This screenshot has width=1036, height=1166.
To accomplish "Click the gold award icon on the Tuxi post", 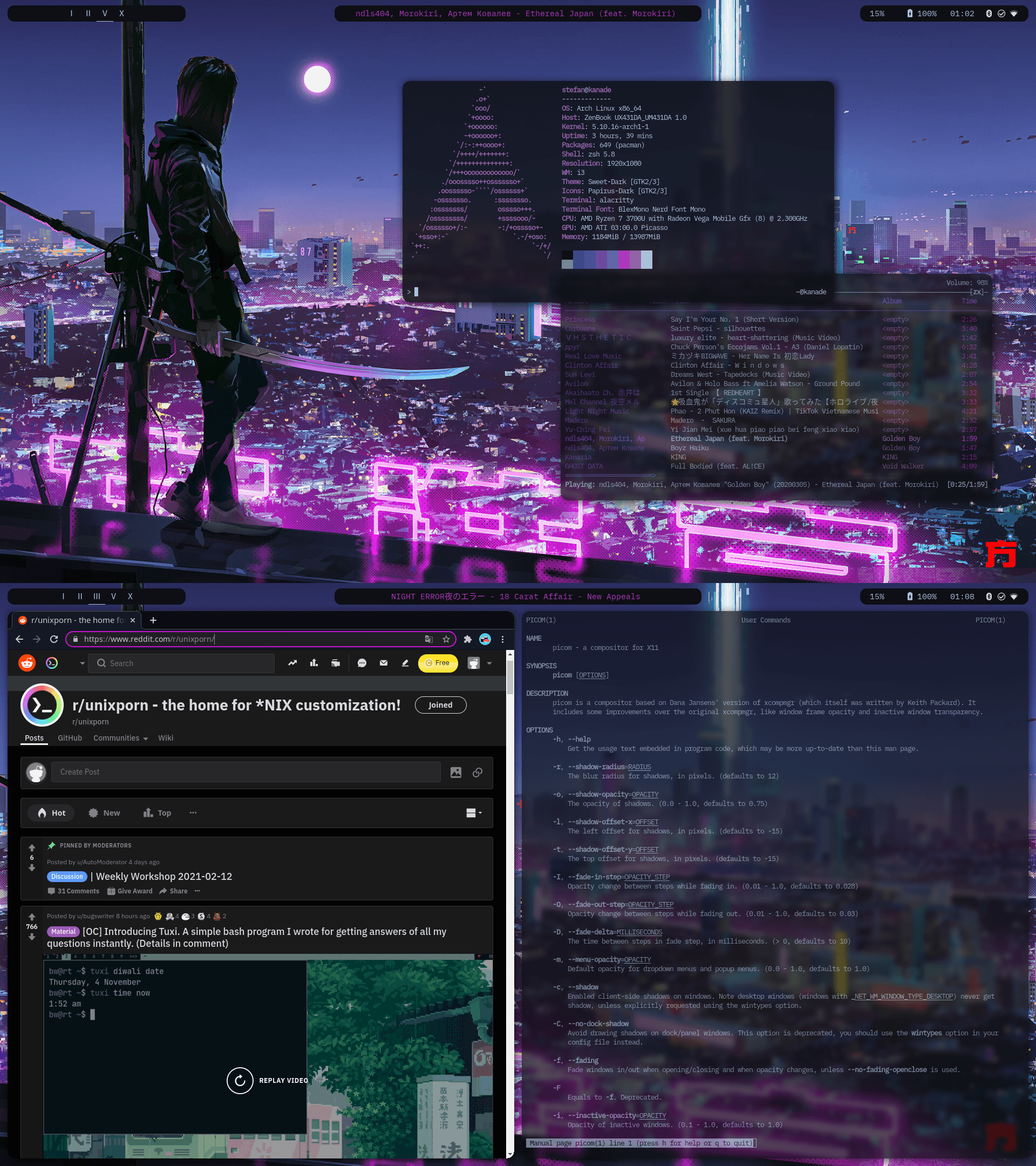I will (x=158, y=916).
